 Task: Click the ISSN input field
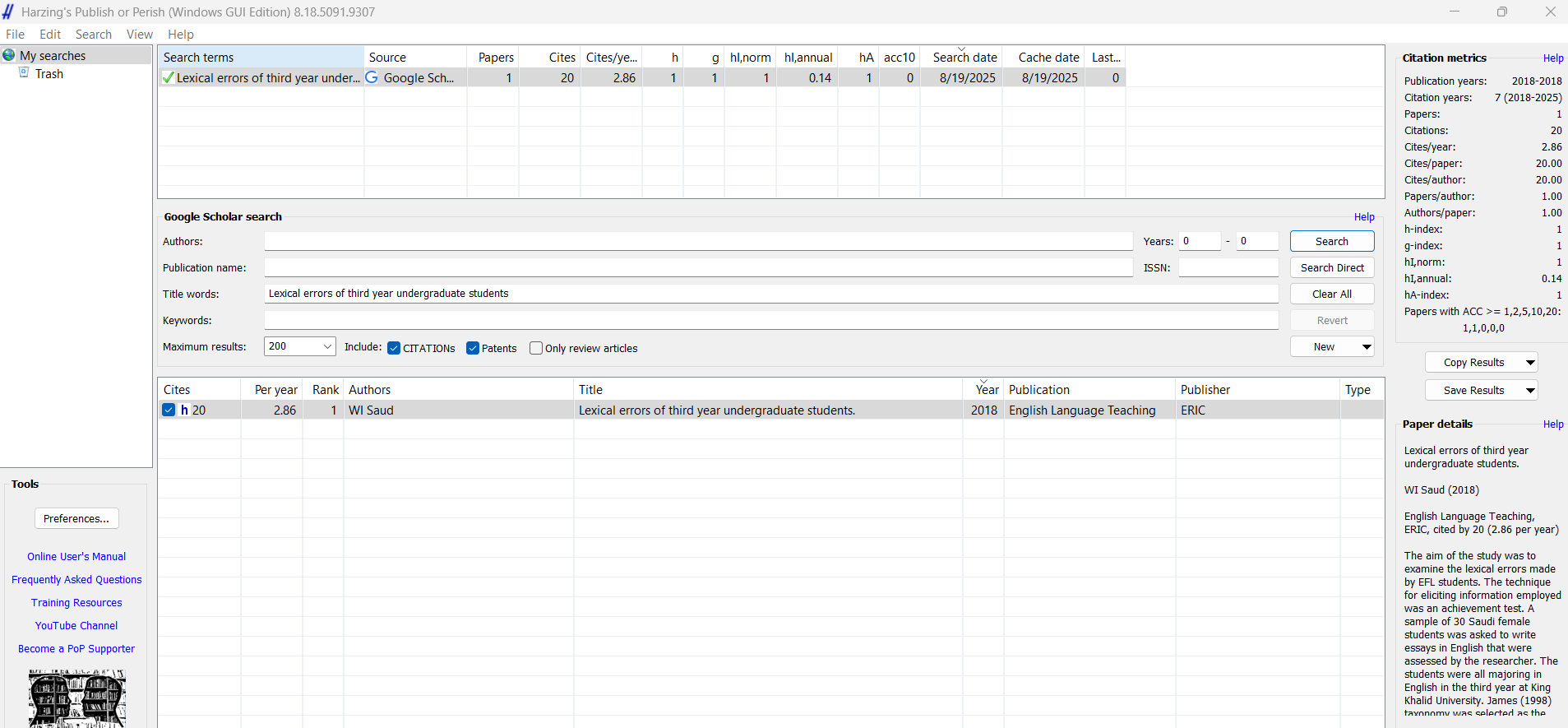(1228, 267)
